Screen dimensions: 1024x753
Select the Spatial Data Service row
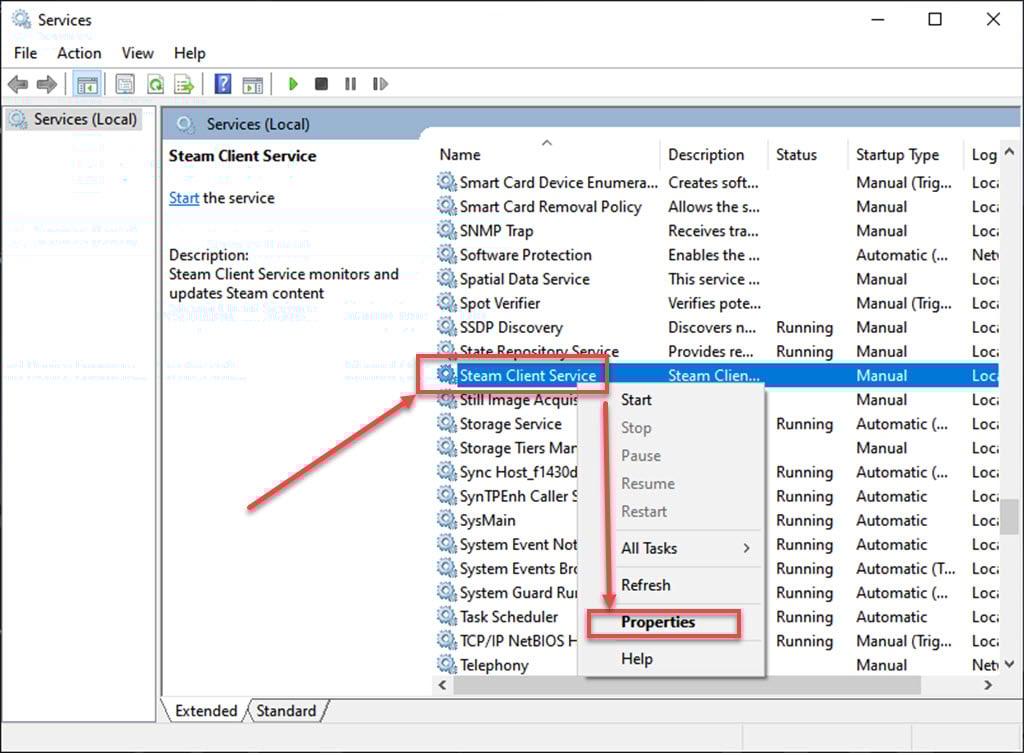[716, 279]
